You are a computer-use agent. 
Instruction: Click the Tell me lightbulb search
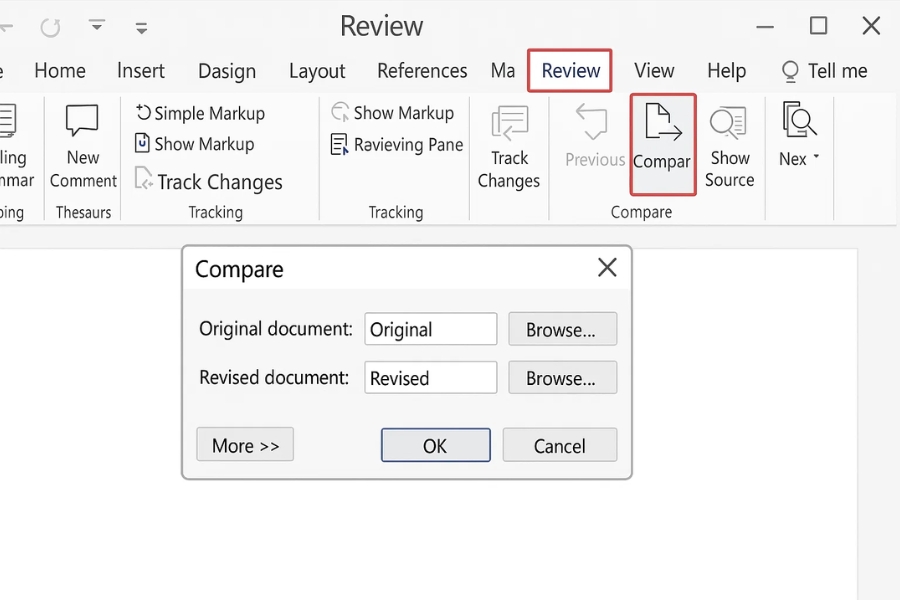pos(825,71)
